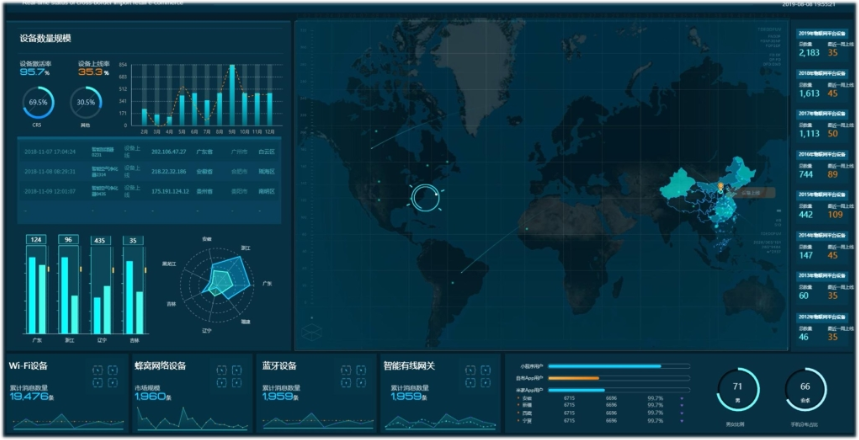Viewport: 859px width, 440px height.
Task: Click the bottom-right square icon in 智能有线网关 panel
Action: click(x=484, y=383)
